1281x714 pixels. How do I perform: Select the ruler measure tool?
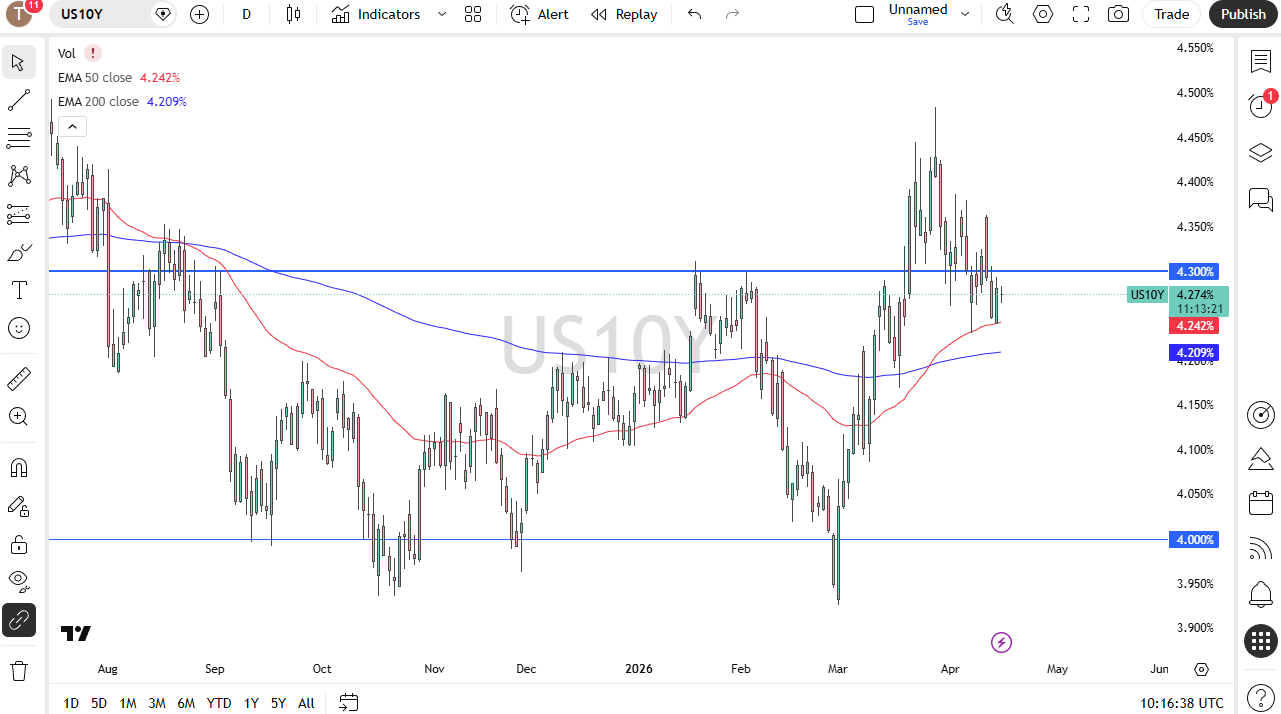point(18,379)
